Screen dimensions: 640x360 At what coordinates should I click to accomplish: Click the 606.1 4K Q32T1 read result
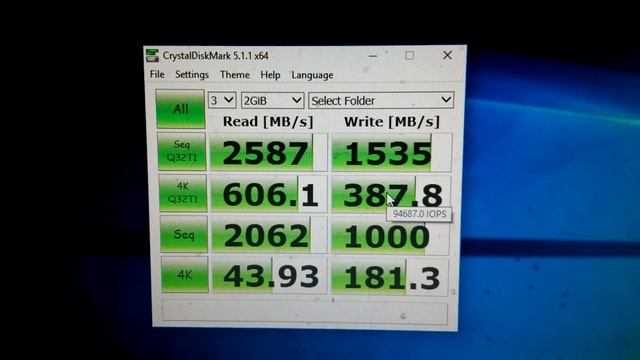coord(269,194)
